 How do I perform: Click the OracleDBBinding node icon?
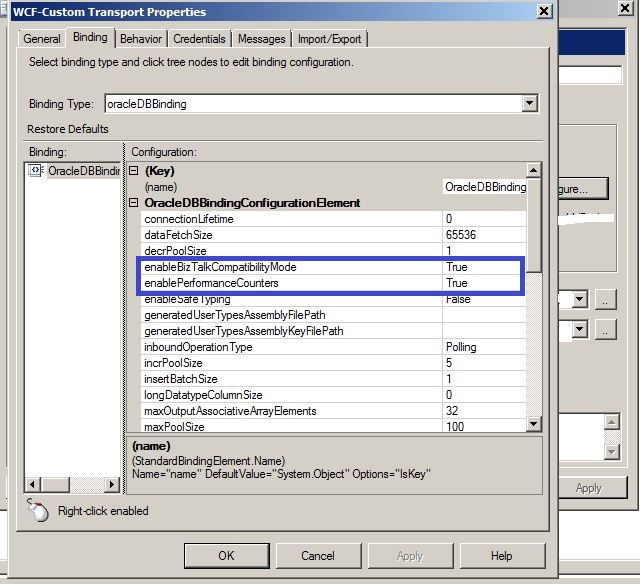point(36,170)
